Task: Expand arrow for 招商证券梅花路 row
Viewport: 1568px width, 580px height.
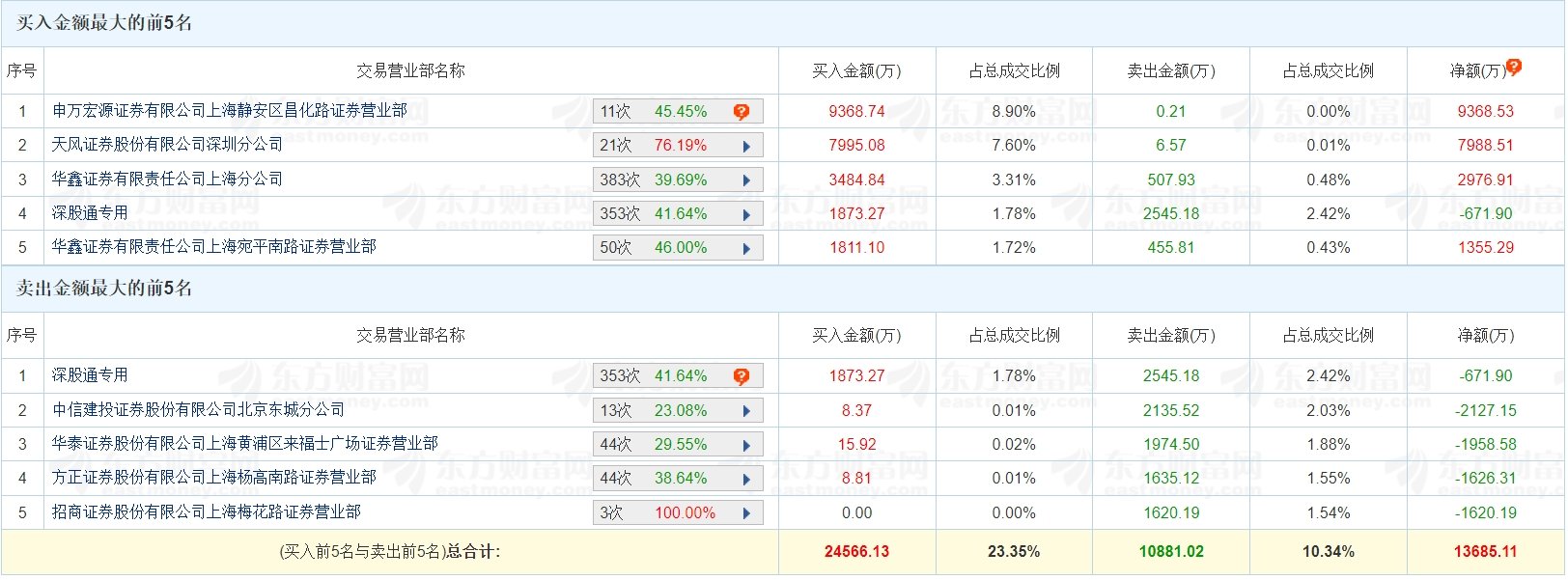Action: tap(746, 513)
